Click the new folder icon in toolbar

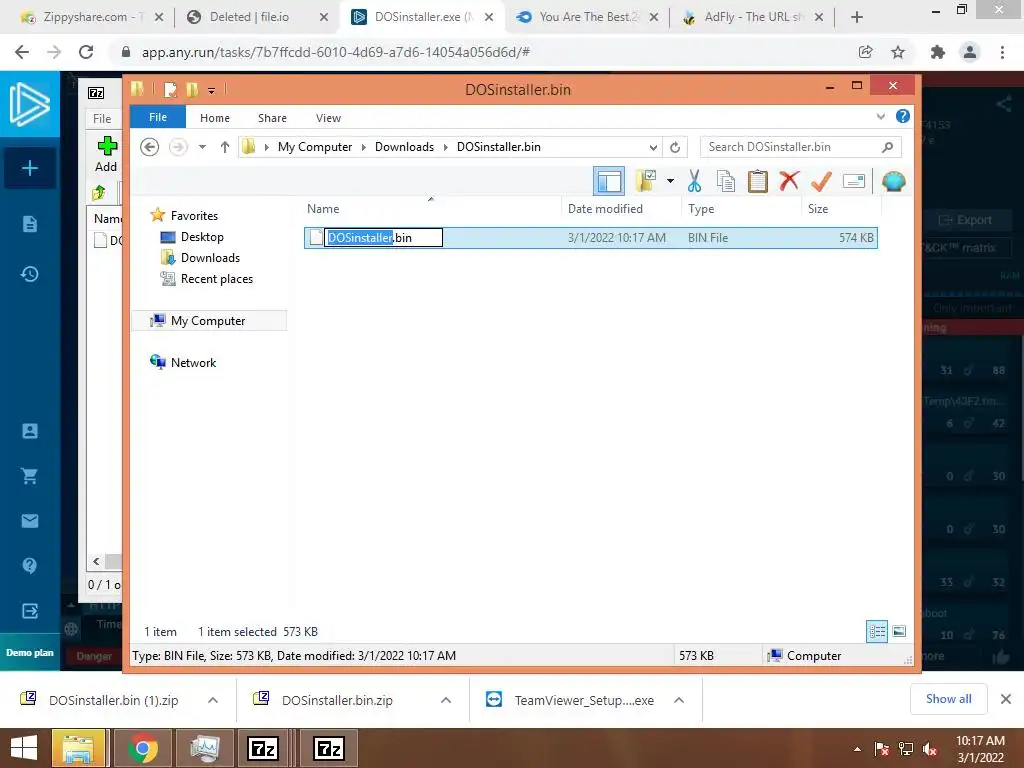pos(645,181)
